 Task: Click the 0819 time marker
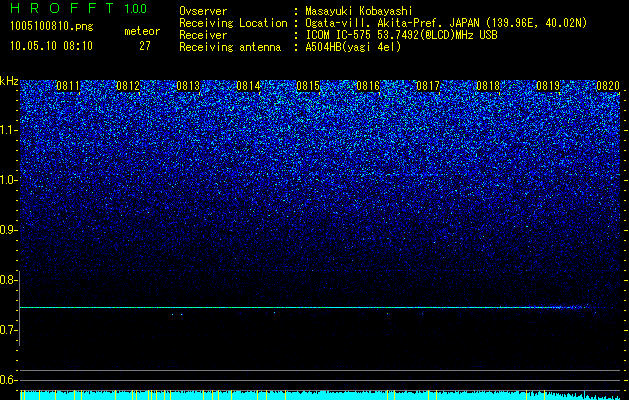(x=548, y=86)
